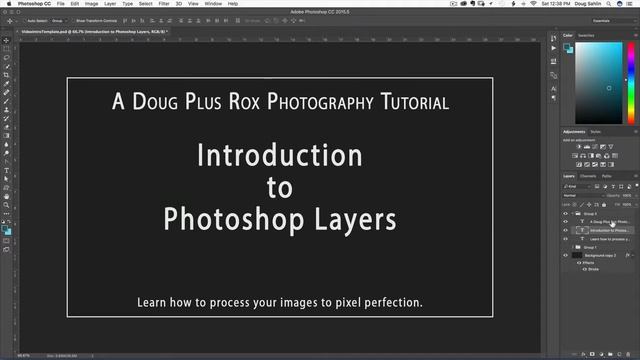Select the Eraser tool
The image size is (640, 360).
point(6,127)
